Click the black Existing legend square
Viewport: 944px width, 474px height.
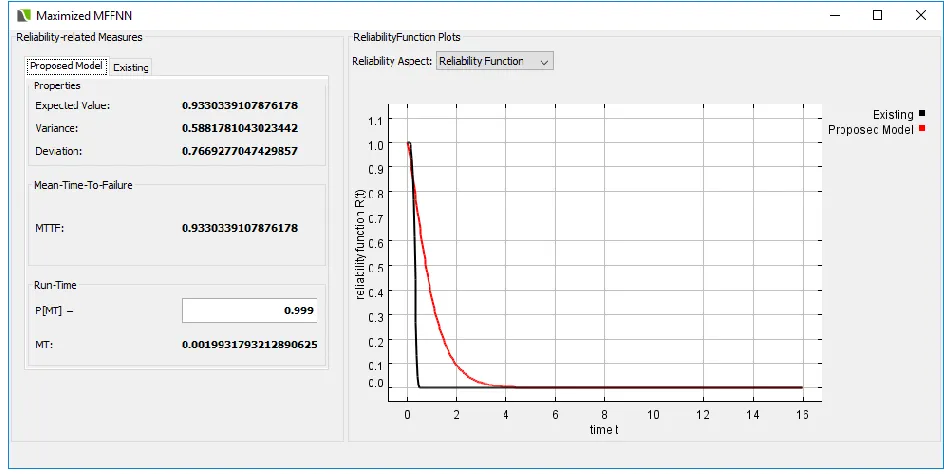[x=922, y=113]
